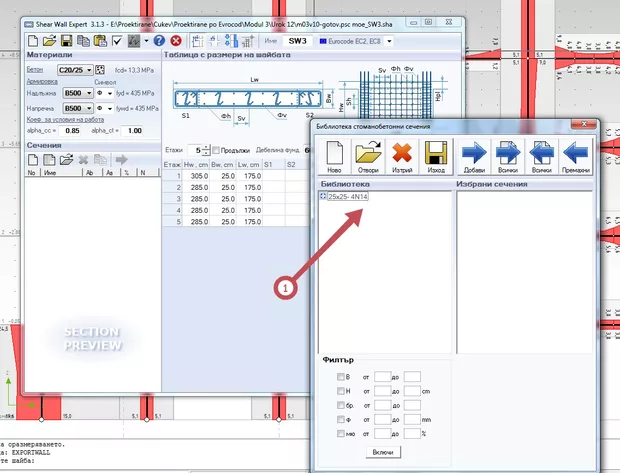
Task: Toggle the Продължи checkbox
Action: click(x=216, y=150)
